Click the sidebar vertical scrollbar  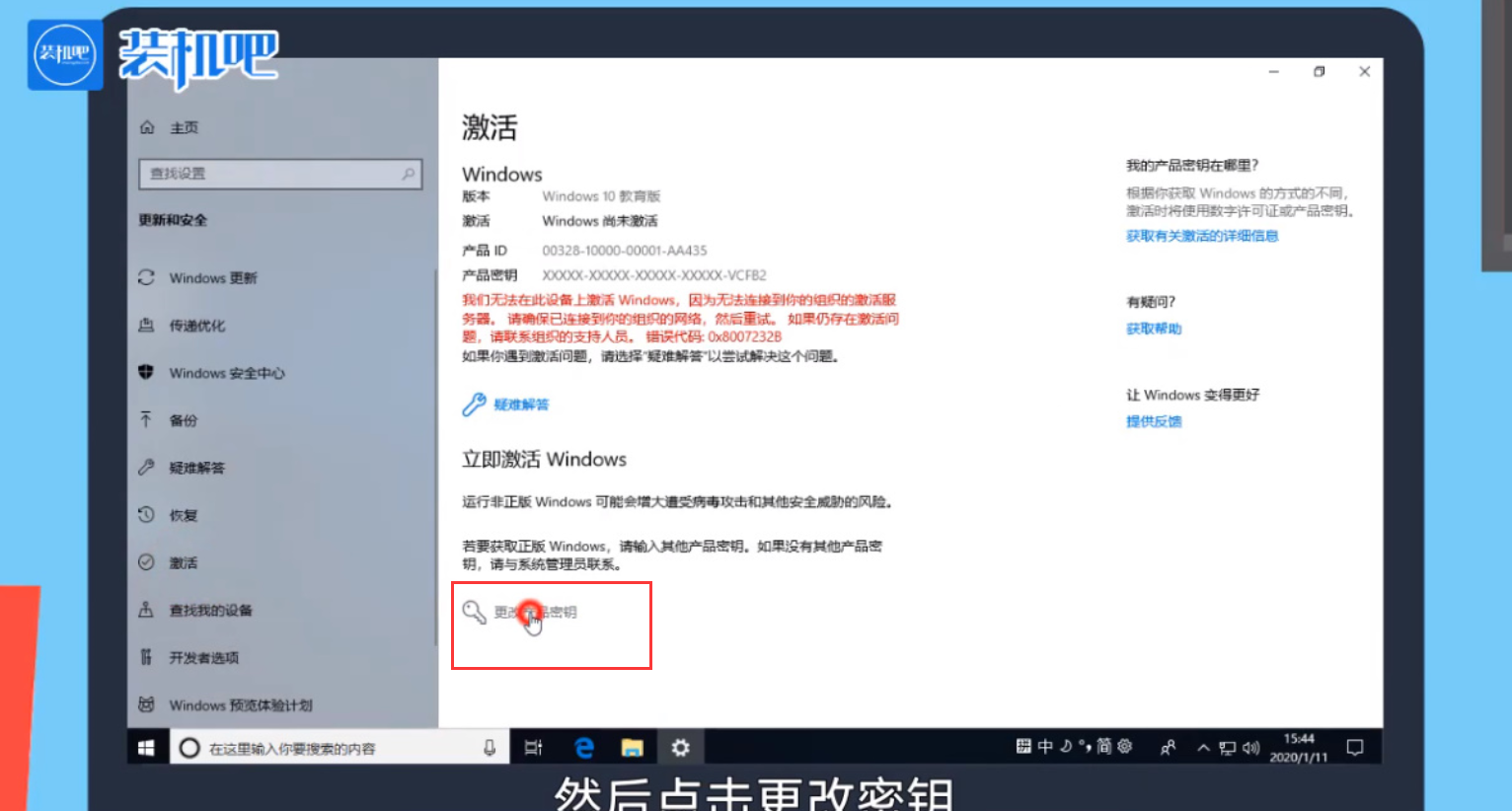tap(435, 457)
